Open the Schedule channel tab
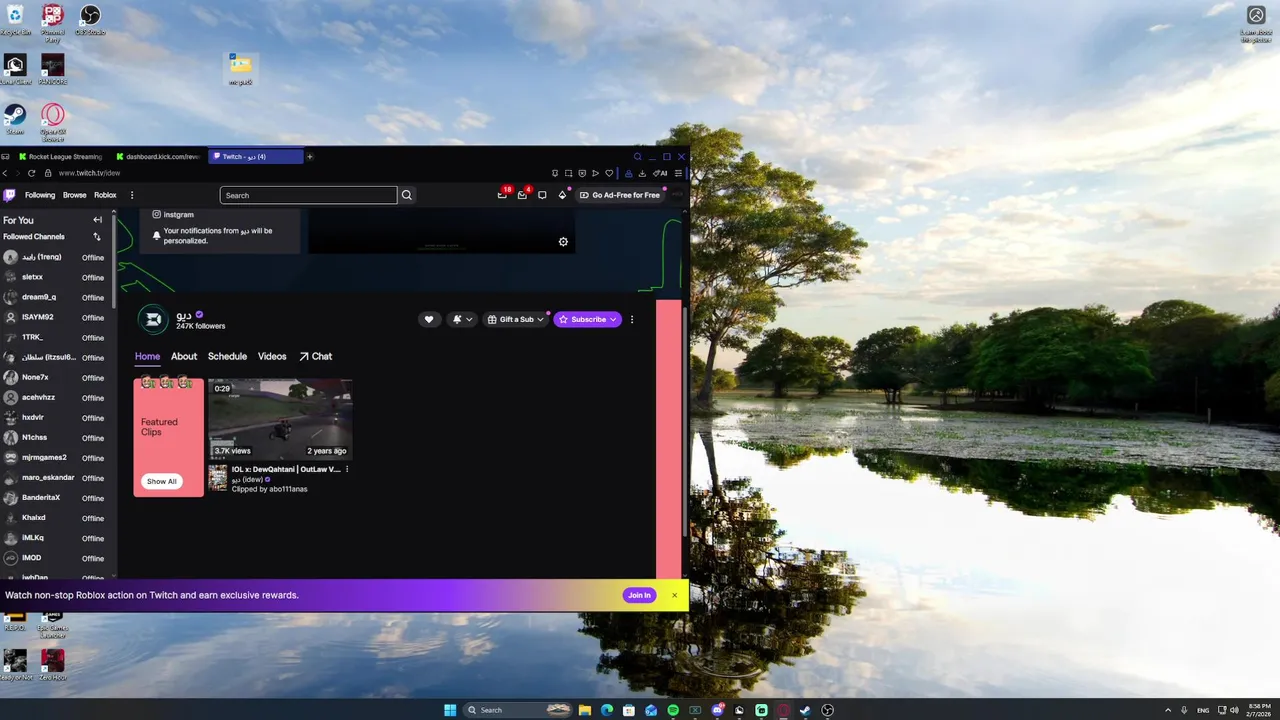The width and height of the screenshot is (1280, 720). [x=227, y=356]
